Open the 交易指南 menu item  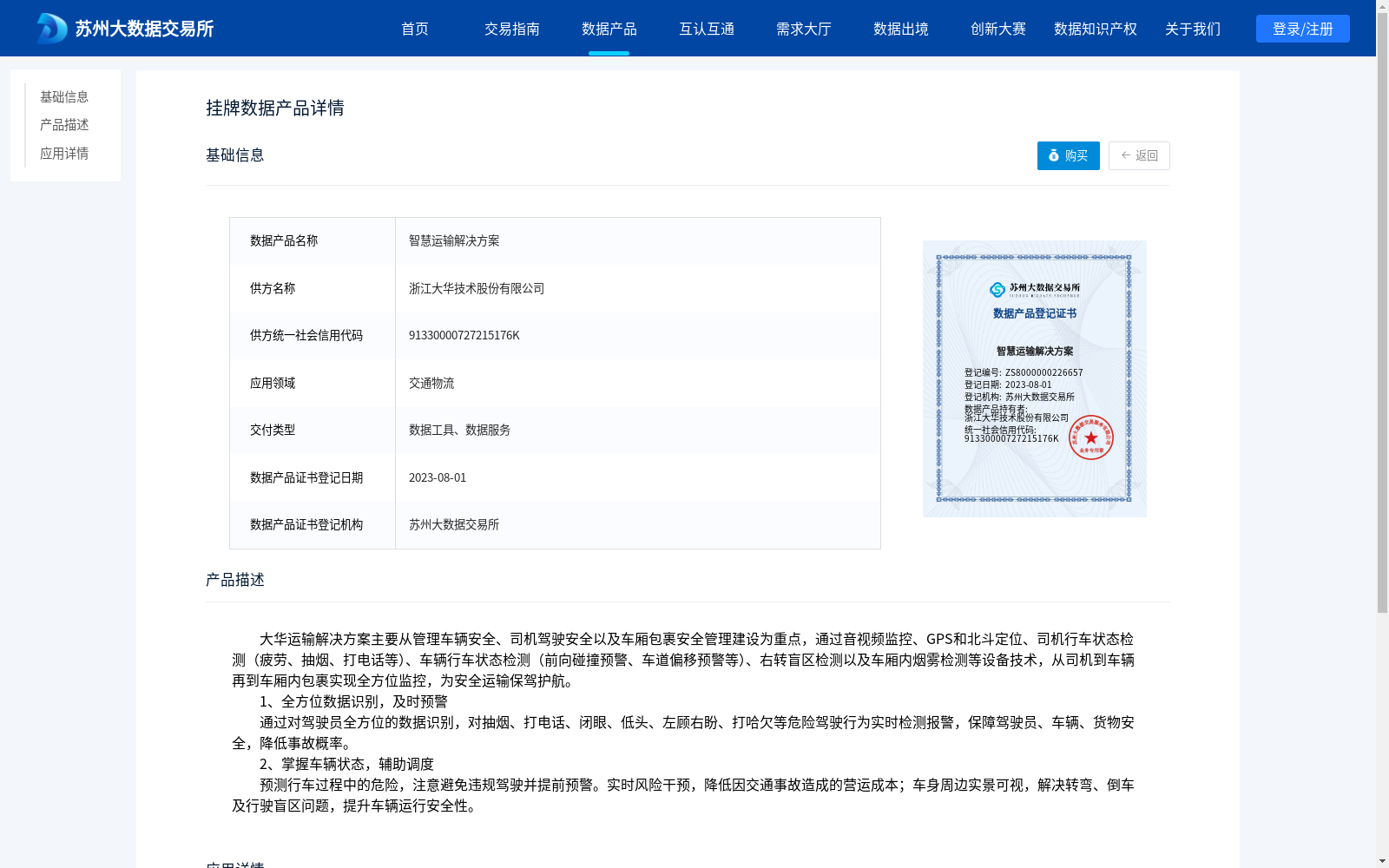pyautogui.click(x=512, y=29)
